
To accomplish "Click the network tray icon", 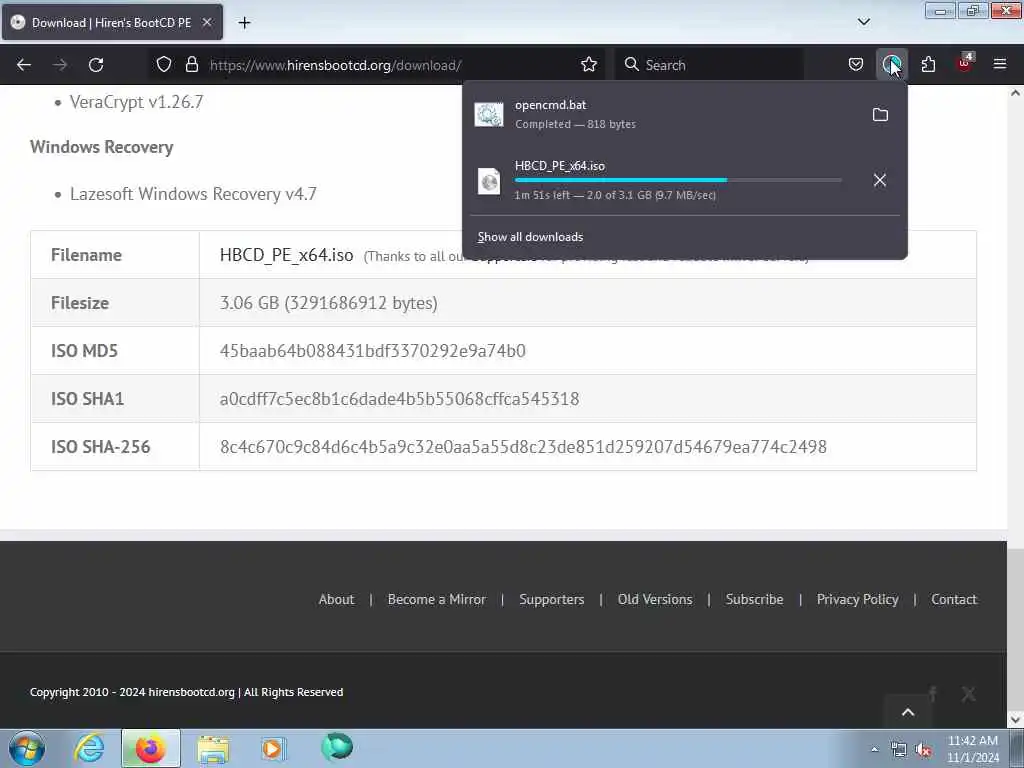I will coord(899,750).
